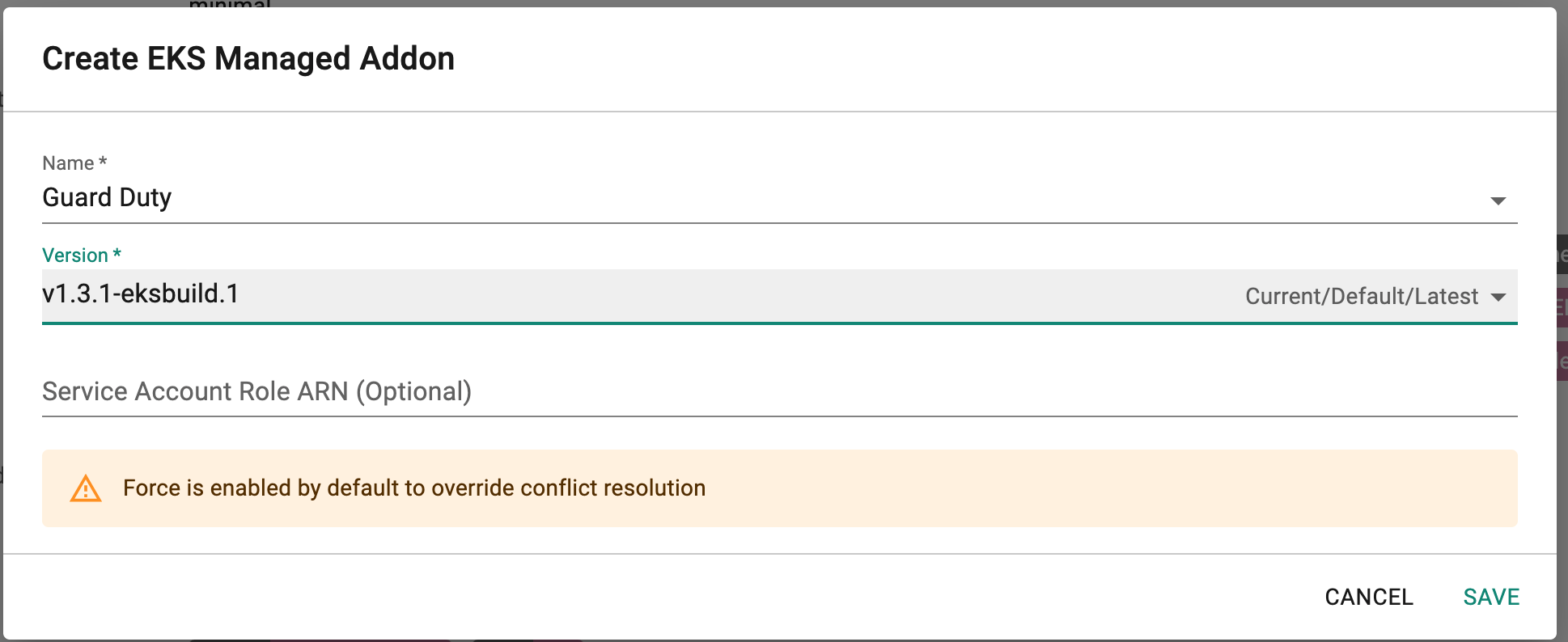Click the Create EKS Managed Addon title

(x=248, y=59)
